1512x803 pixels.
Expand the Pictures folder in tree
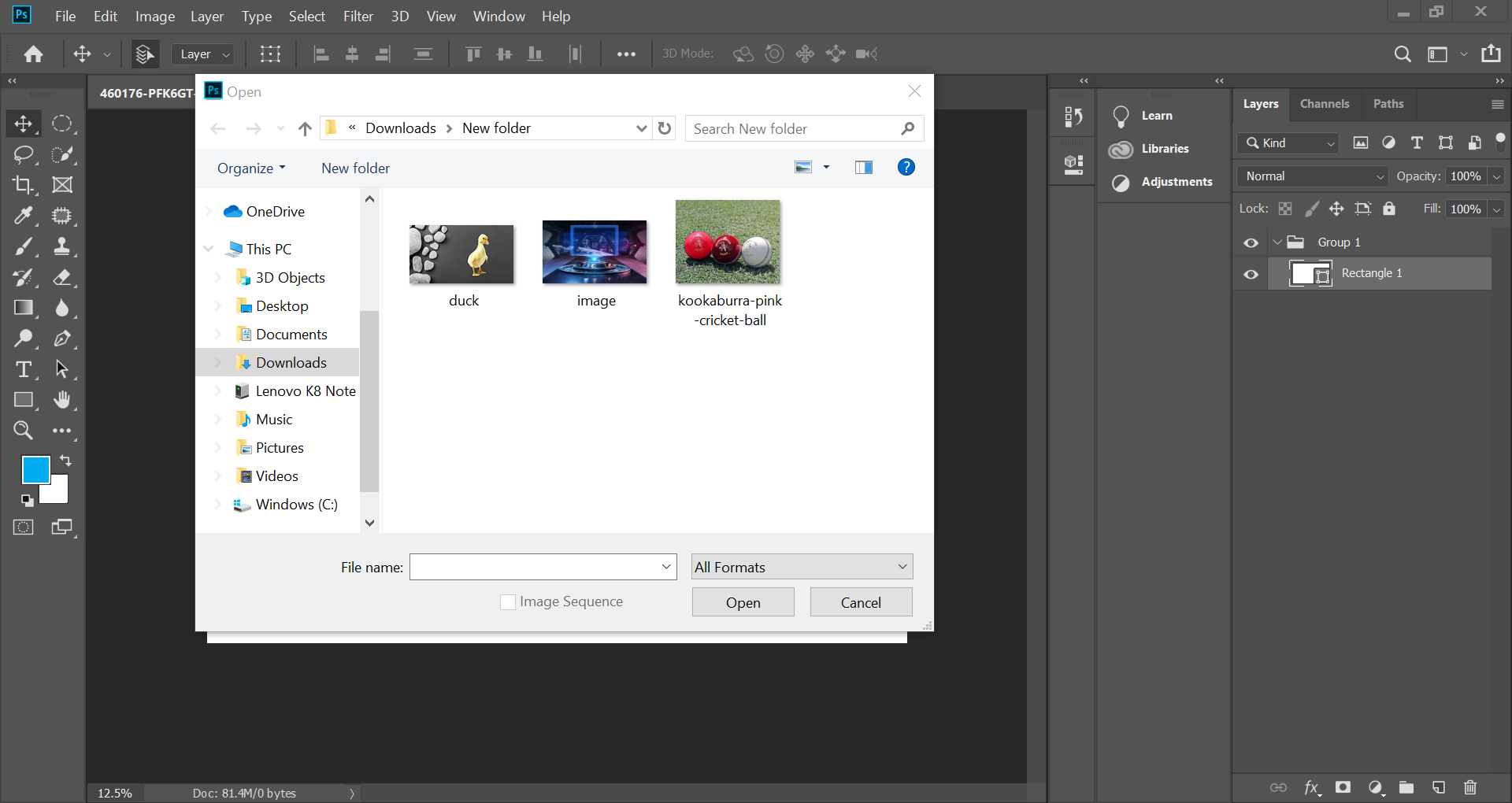218,448
